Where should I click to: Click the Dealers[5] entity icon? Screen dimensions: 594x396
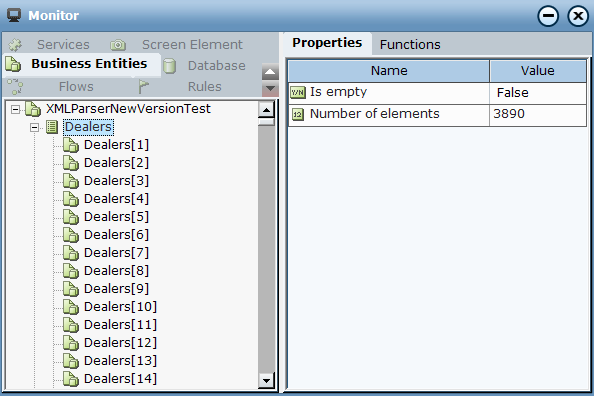[70, 217]
